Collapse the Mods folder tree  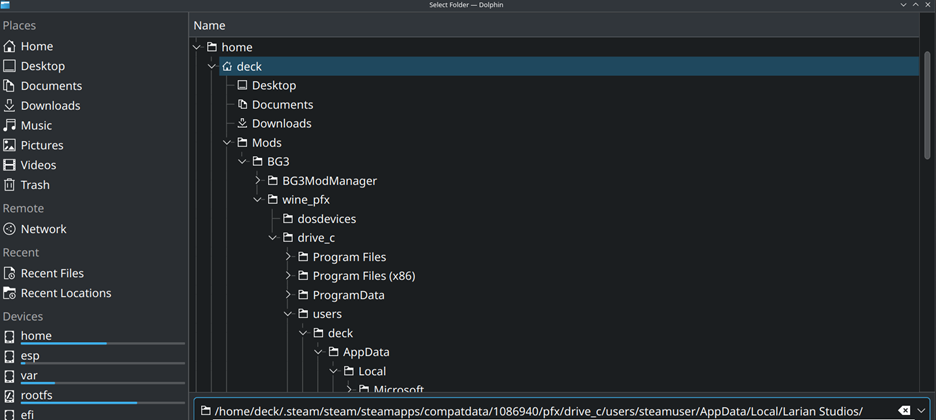[227, 143]
